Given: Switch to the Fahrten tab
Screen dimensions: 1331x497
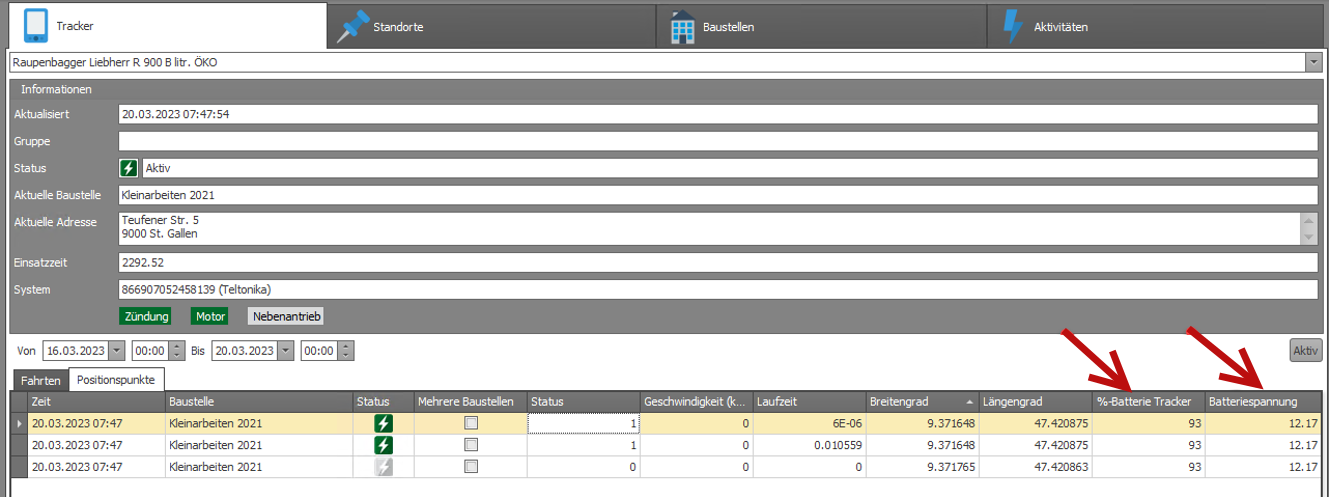Looking at the screenshot, I should coord(40,381).
